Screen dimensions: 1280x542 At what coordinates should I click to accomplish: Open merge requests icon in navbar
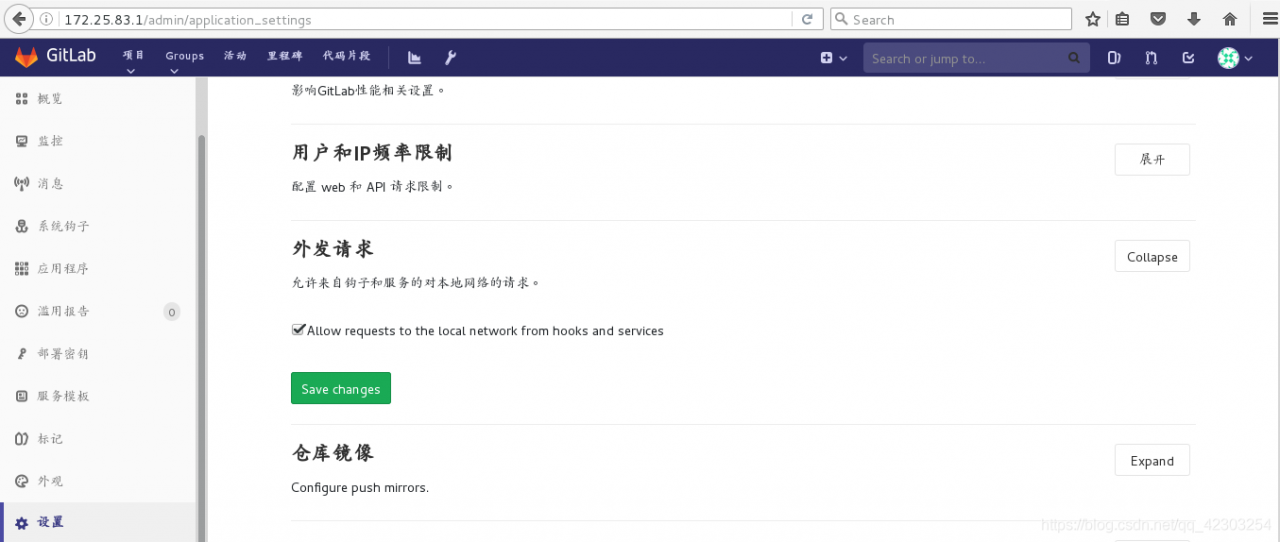(1151, 58)
